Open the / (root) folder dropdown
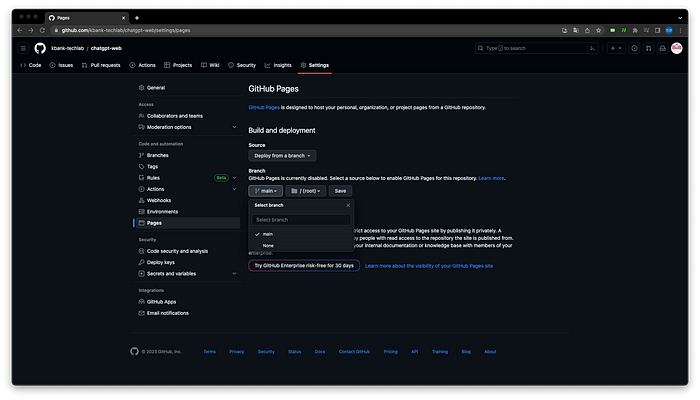 click(306, 190)
